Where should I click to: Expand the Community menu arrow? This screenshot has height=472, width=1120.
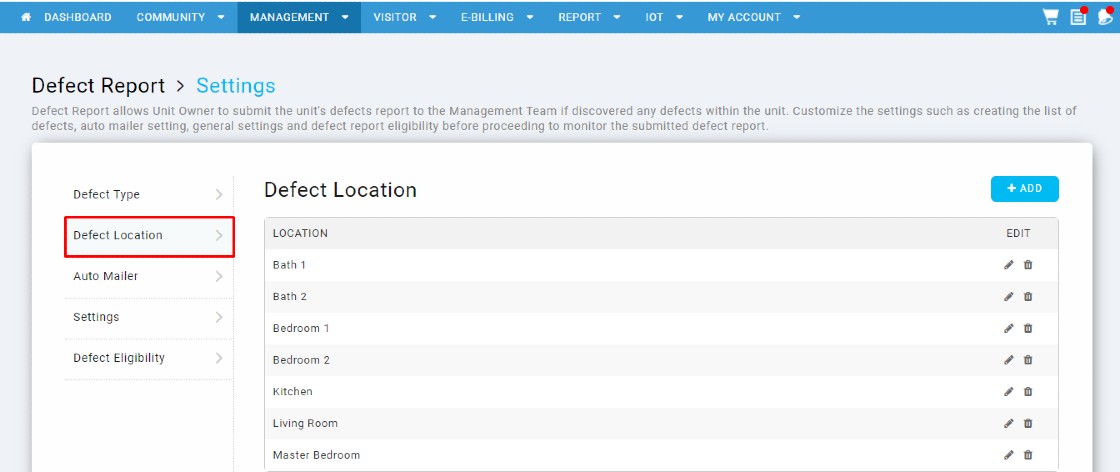point(221,18)
